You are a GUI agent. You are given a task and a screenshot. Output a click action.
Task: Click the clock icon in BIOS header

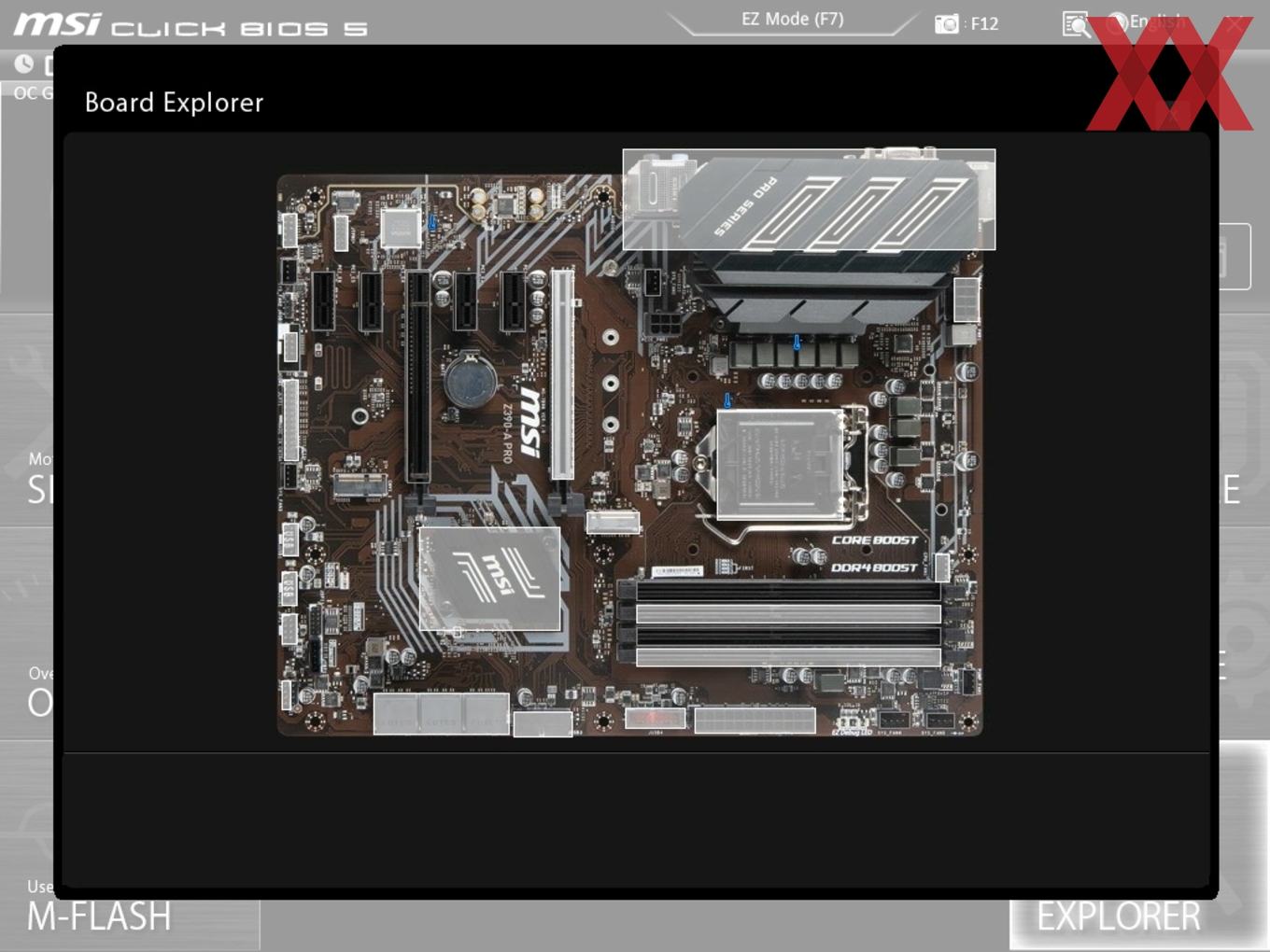click(23, 63)
